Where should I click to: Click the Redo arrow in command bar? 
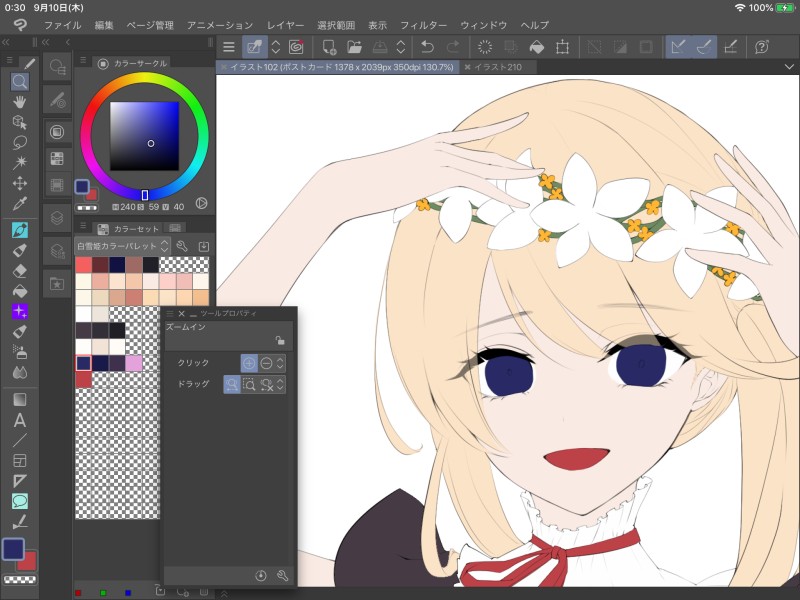453,47
